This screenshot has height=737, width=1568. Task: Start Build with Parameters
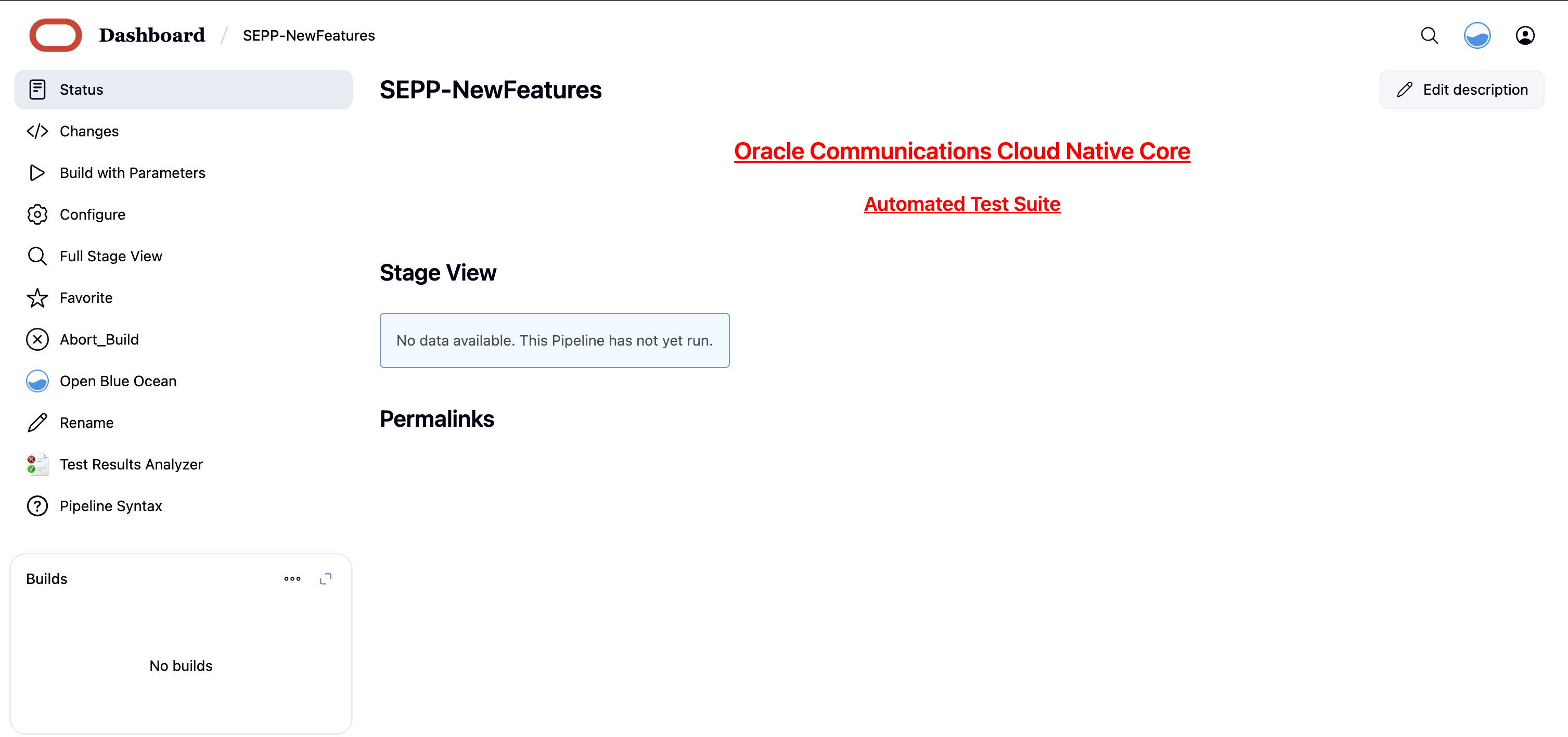132,173
